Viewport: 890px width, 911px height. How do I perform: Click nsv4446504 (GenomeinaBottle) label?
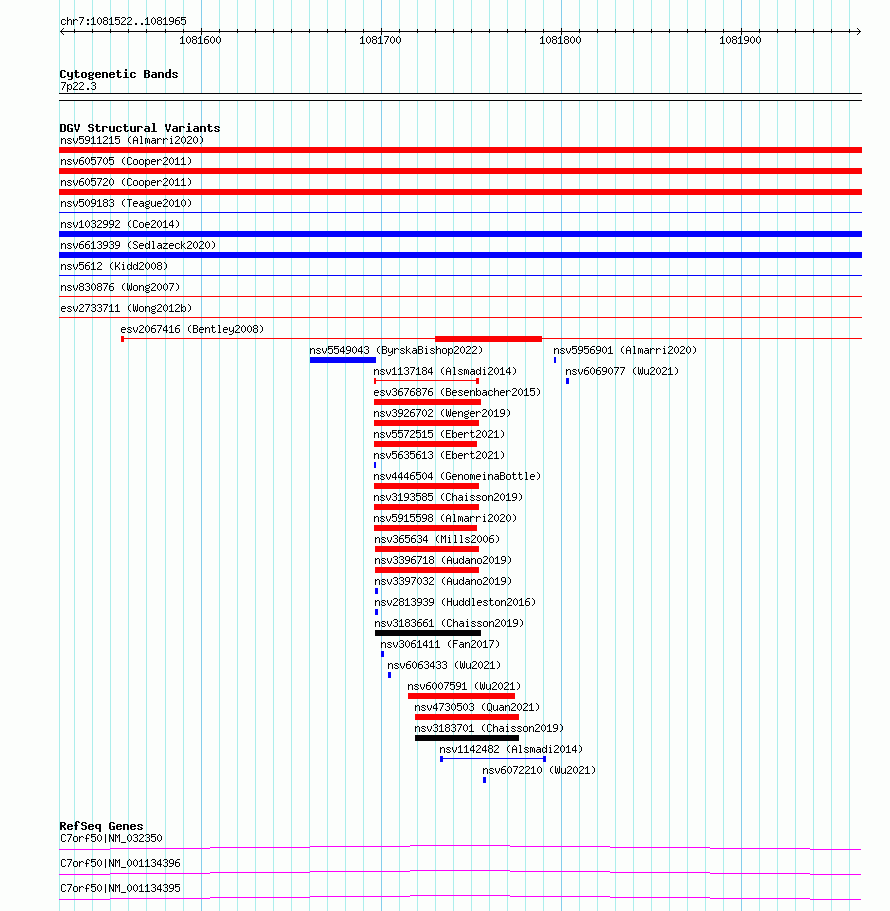coord(457,476)
